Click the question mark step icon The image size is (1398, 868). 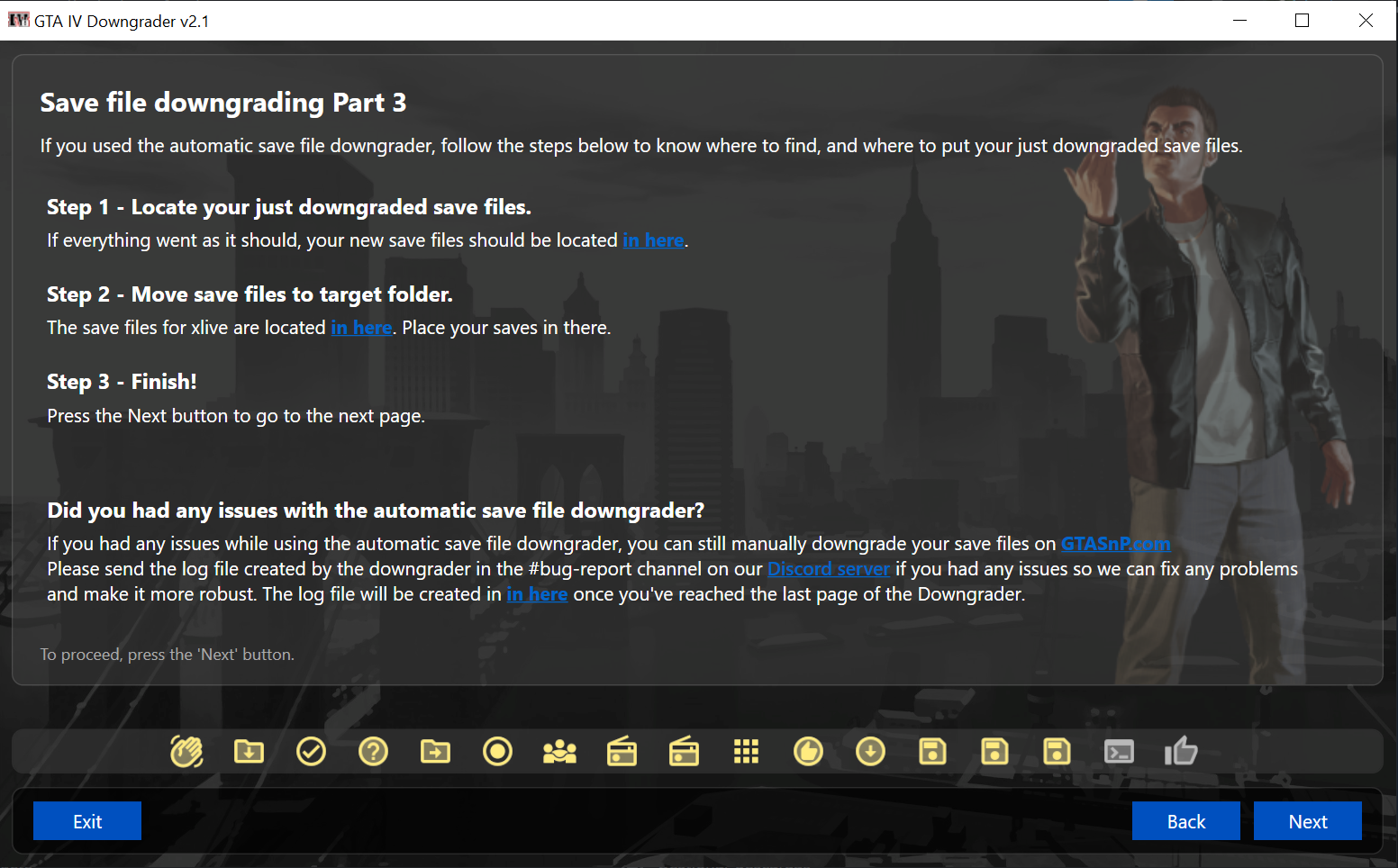coord(373,751)
